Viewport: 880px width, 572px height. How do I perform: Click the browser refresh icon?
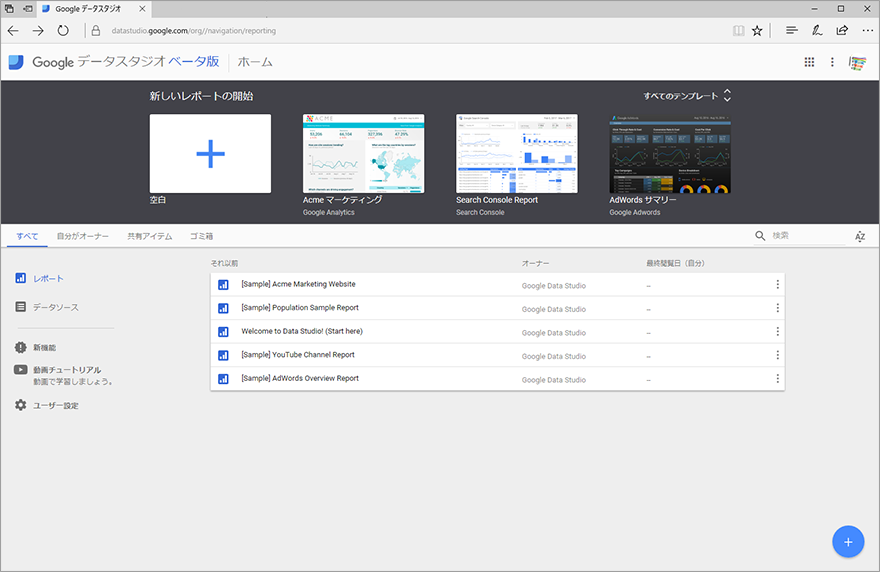pos(63,30)
